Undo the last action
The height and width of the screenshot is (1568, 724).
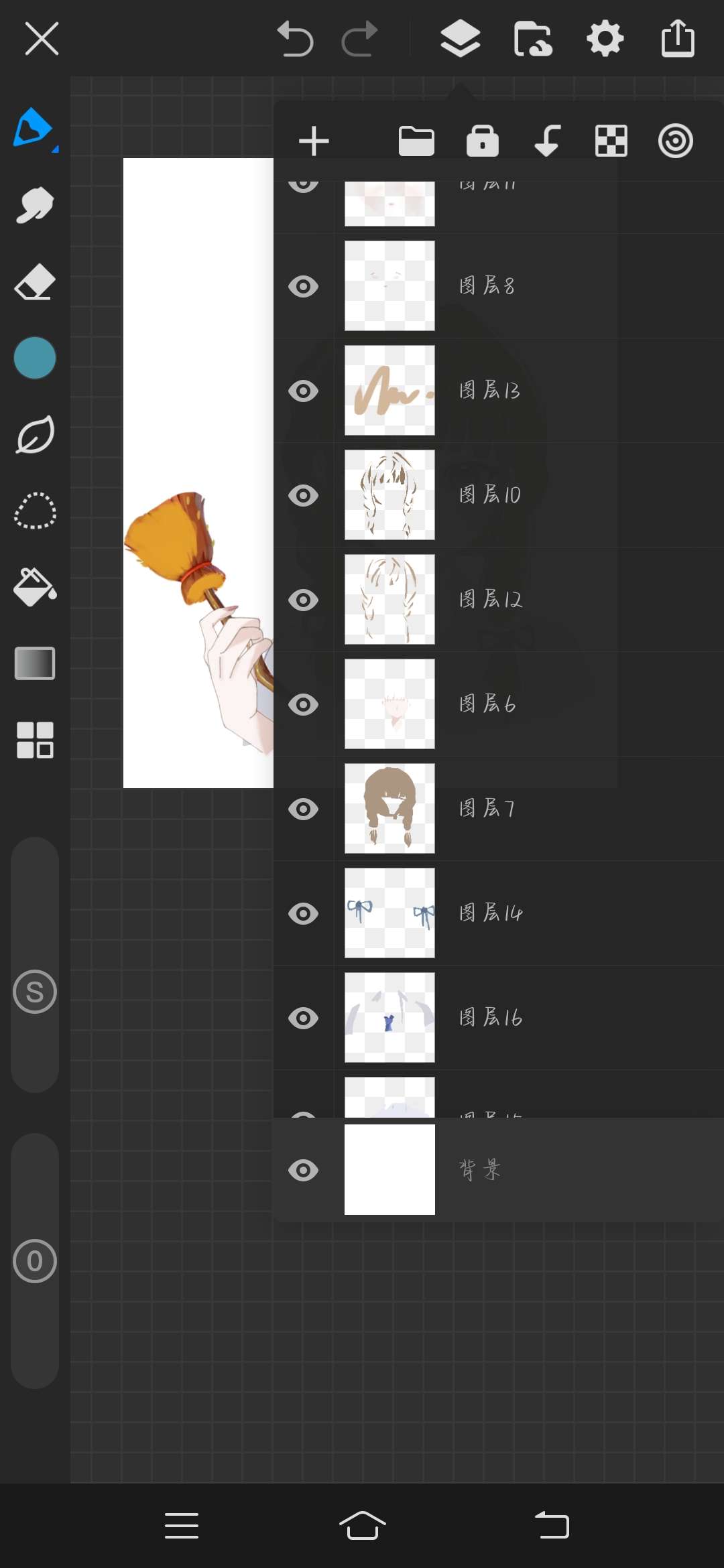[x=295, y=39]
